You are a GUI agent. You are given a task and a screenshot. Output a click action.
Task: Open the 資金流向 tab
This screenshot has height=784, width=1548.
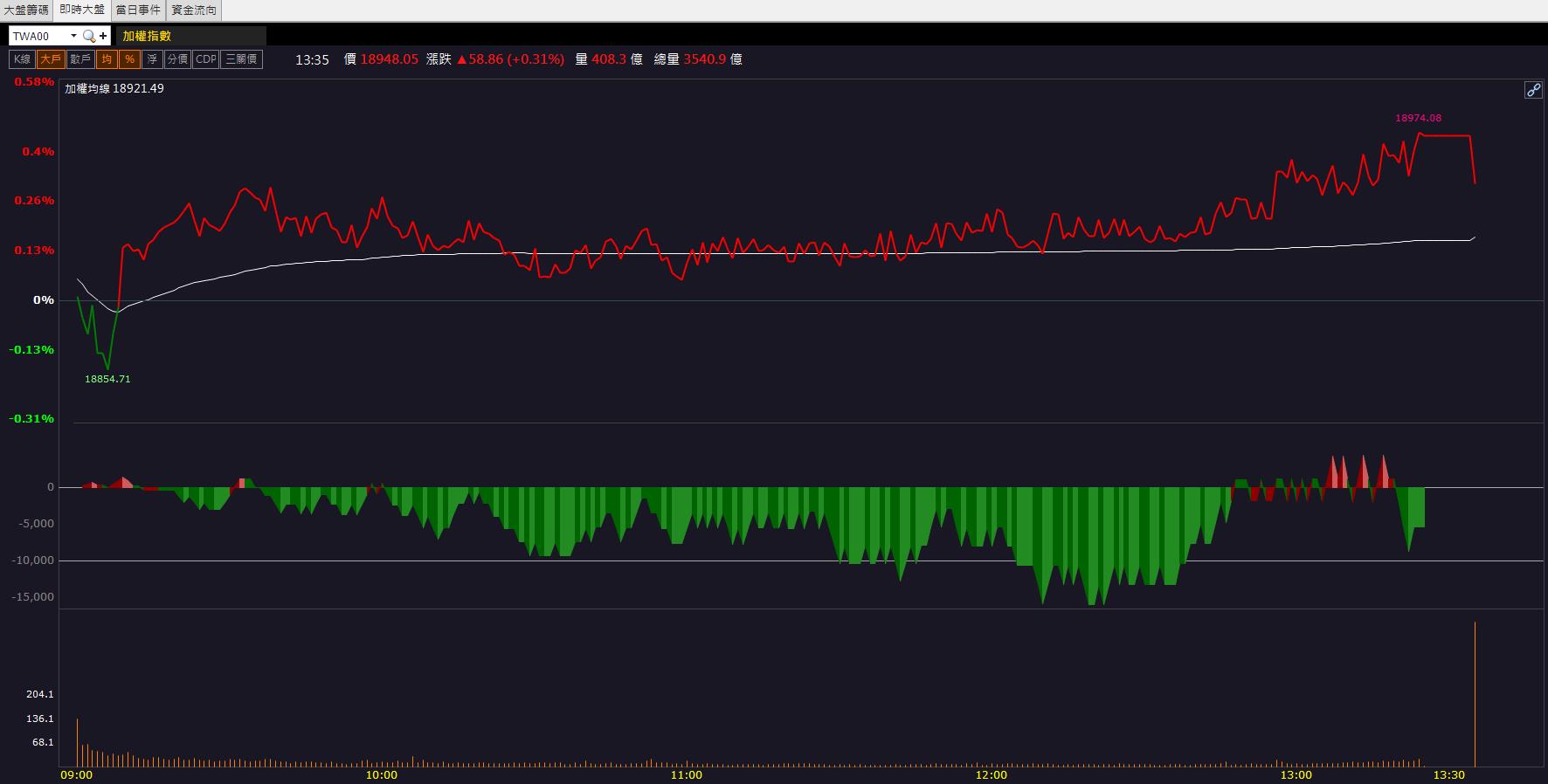[194, 10]
